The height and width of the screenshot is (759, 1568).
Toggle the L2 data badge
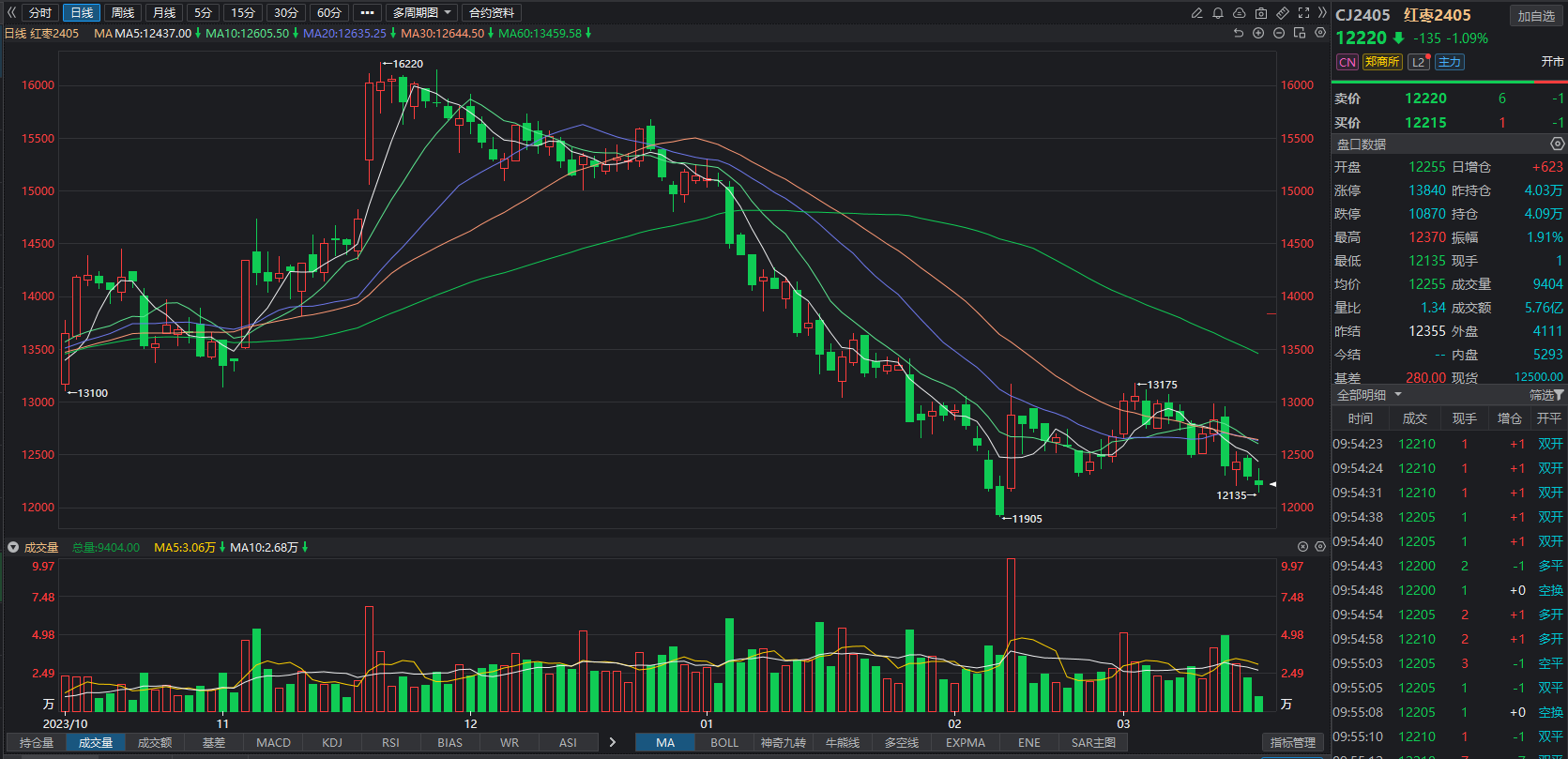click(x=1418, y=62)
